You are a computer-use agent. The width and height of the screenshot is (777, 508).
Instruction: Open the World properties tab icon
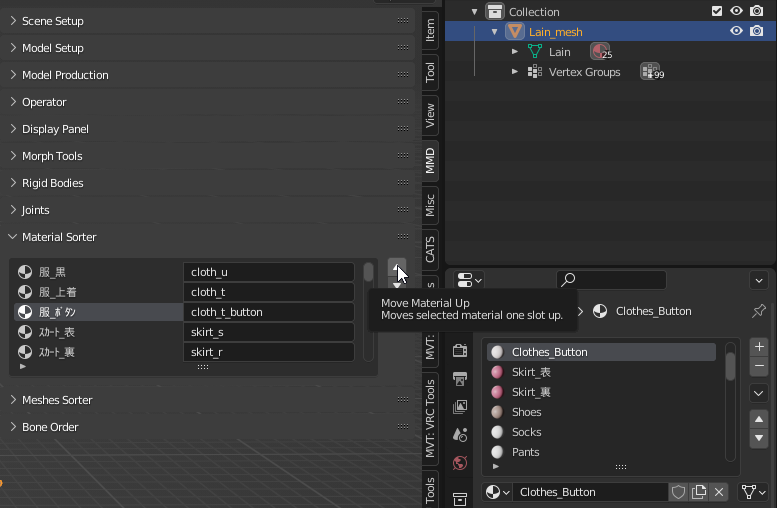point(460,463)
